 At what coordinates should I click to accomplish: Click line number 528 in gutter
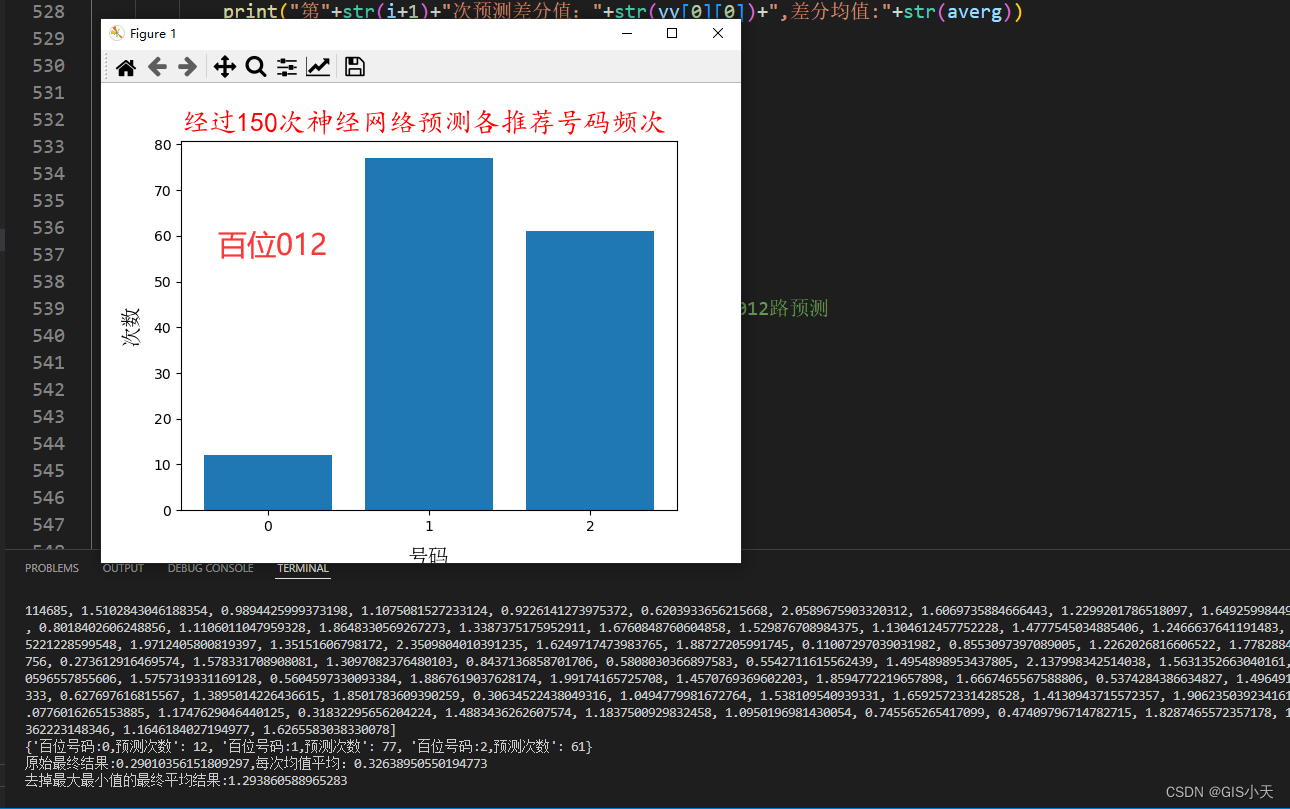click(x=49, y=12)
